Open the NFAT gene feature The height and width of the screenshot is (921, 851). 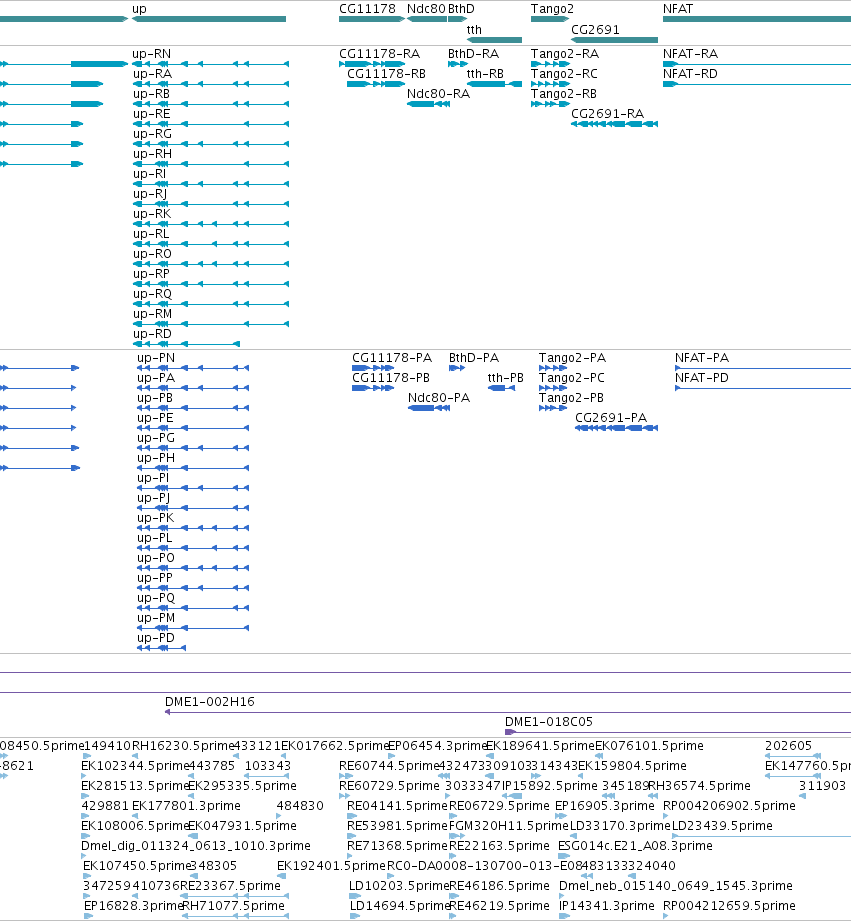click(757, 19)
